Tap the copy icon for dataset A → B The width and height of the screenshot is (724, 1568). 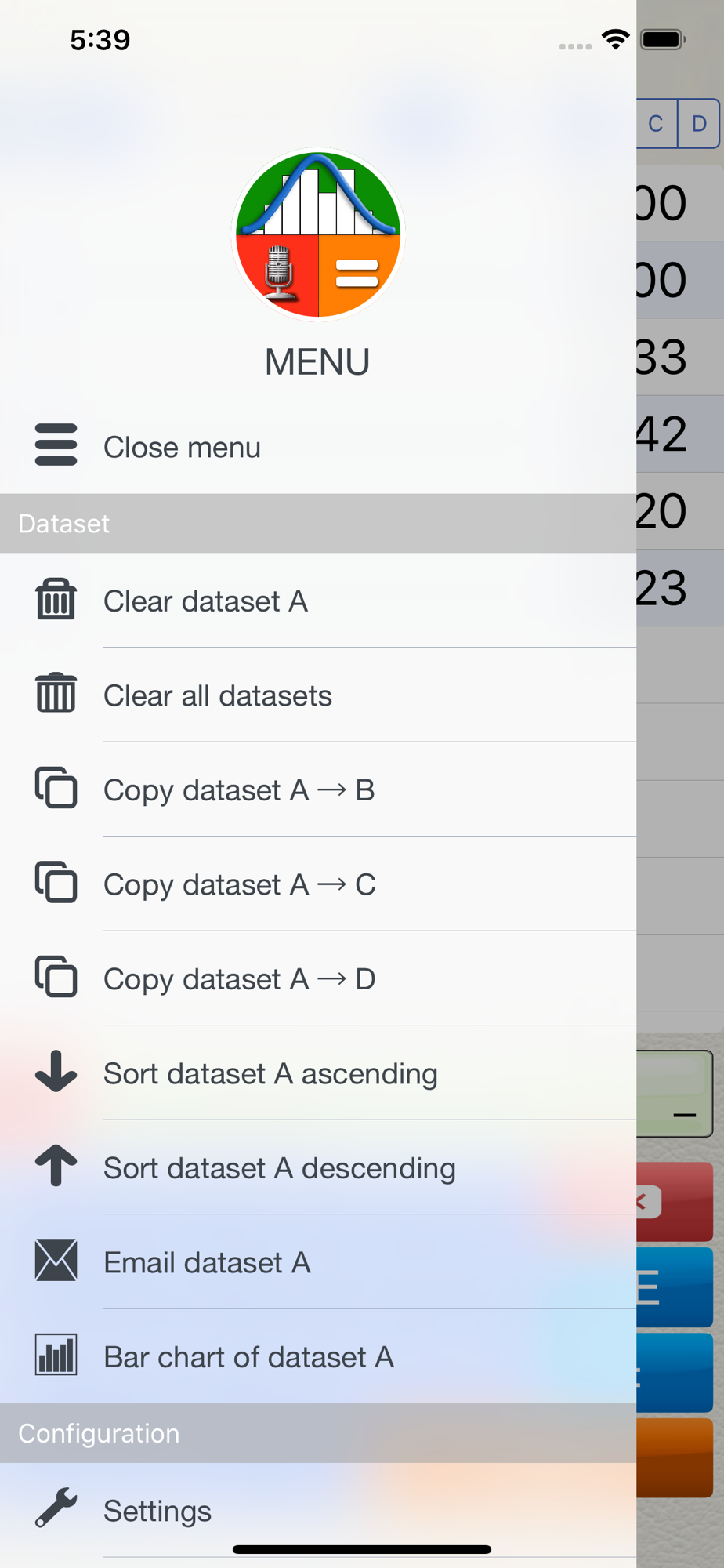click(56, 788)
